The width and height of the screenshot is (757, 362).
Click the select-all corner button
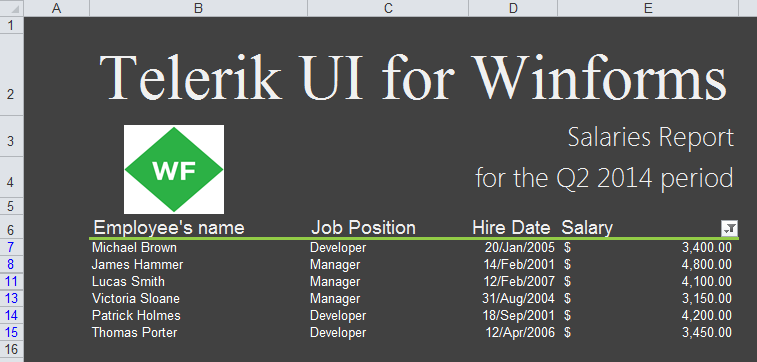[12, 8]
